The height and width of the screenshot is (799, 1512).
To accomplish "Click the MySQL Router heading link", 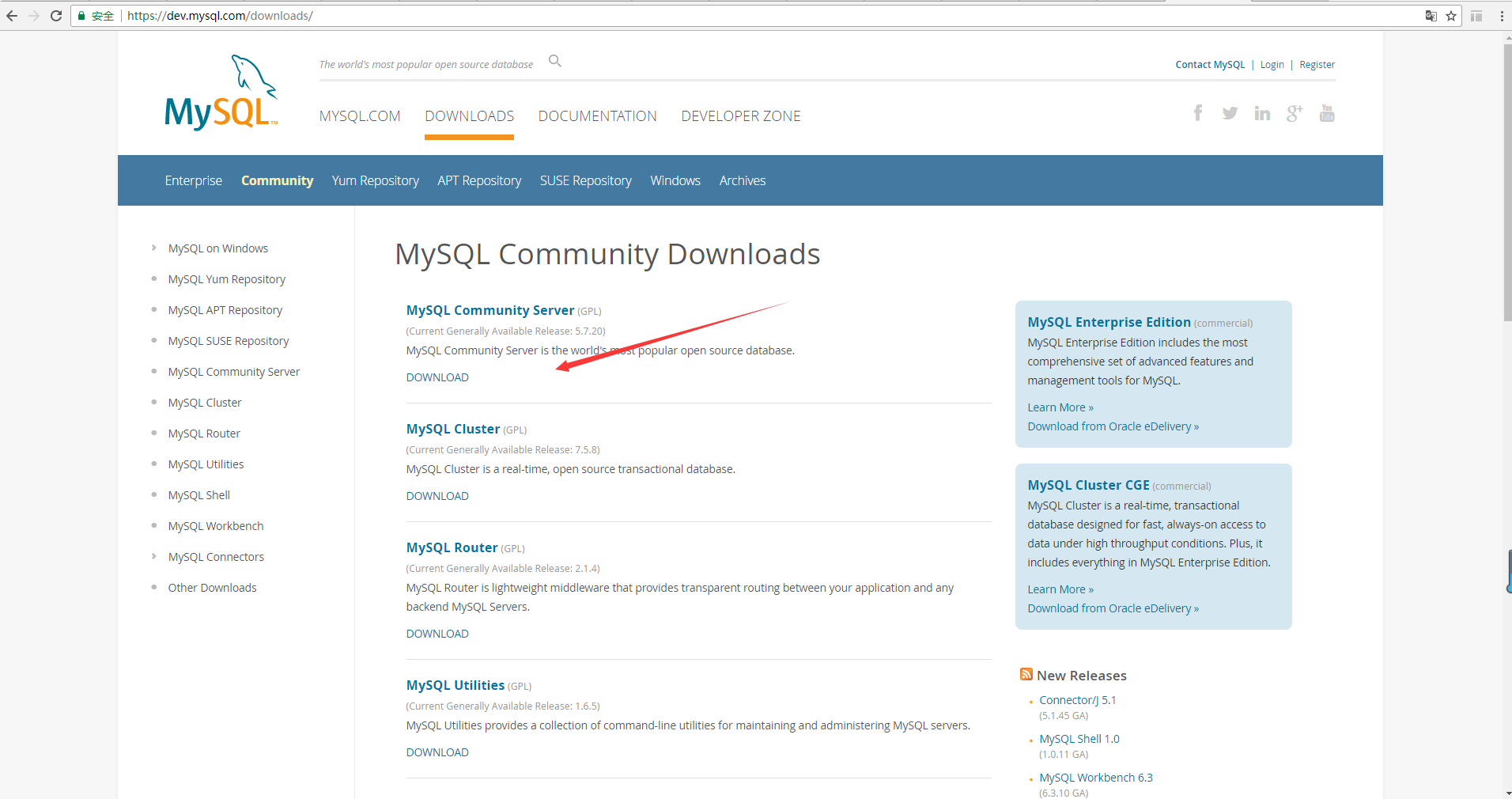I will [452, 547].
